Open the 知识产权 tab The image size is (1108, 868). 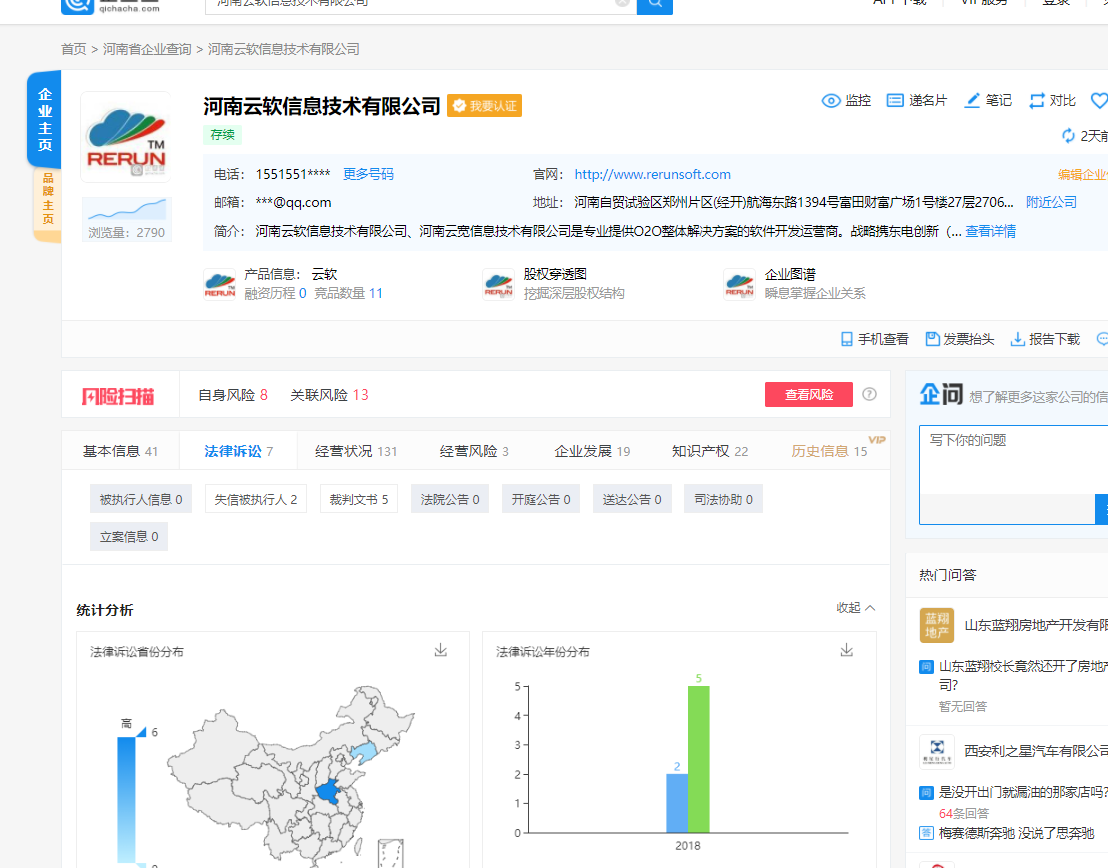point(709,451)
